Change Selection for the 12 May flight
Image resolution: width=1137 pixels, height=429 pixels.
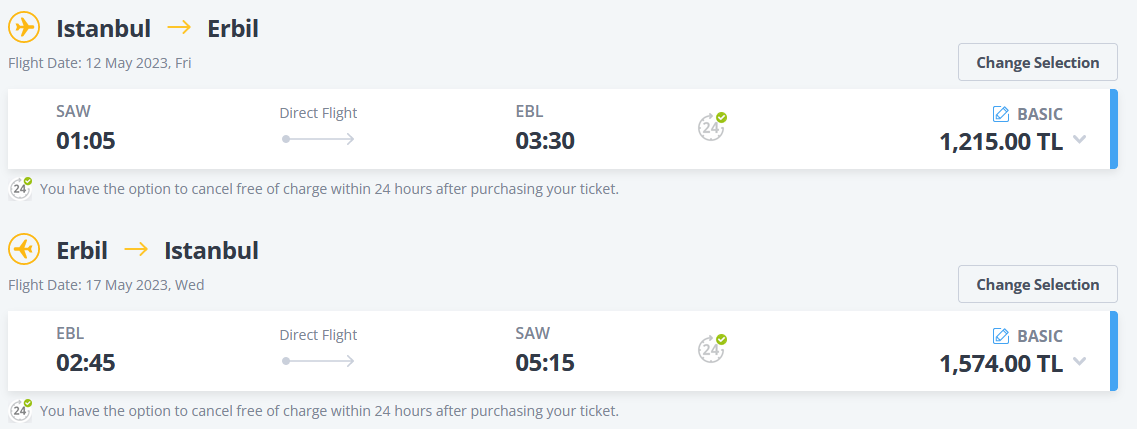[x=1038, y=62]
